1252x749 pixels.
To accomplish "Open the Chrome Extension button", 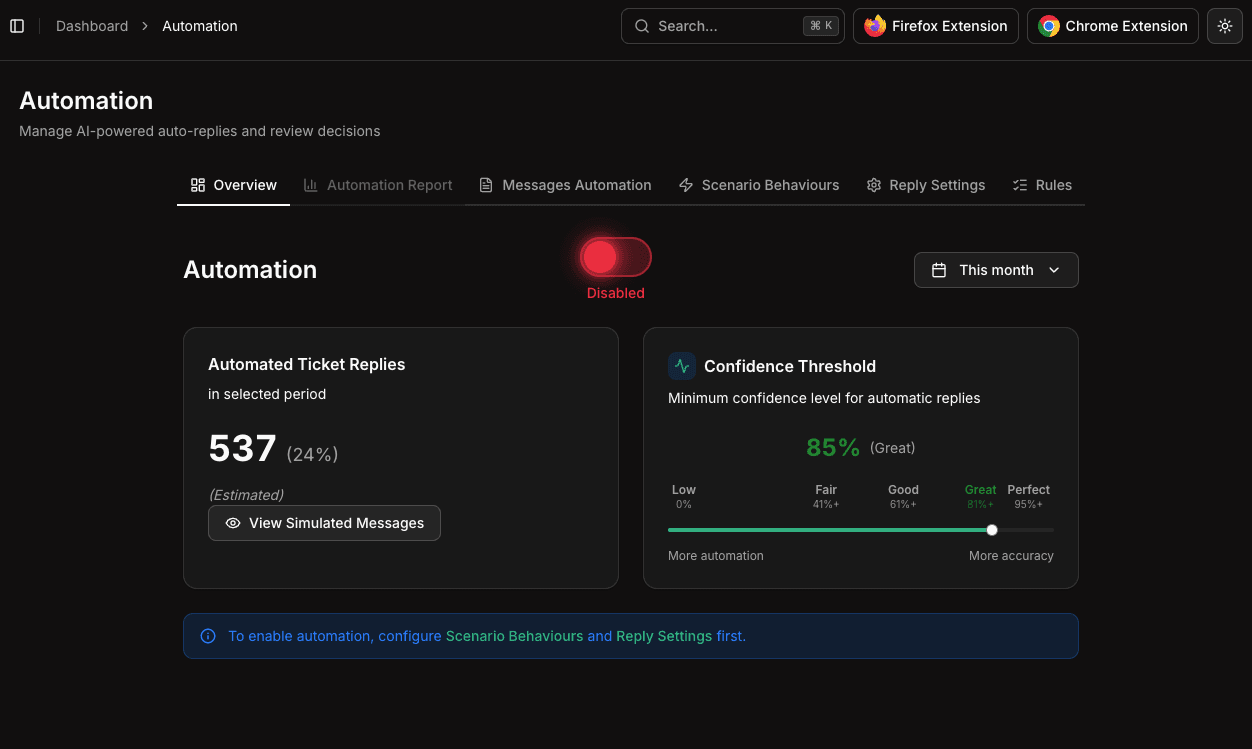I will pos(1113,26).
